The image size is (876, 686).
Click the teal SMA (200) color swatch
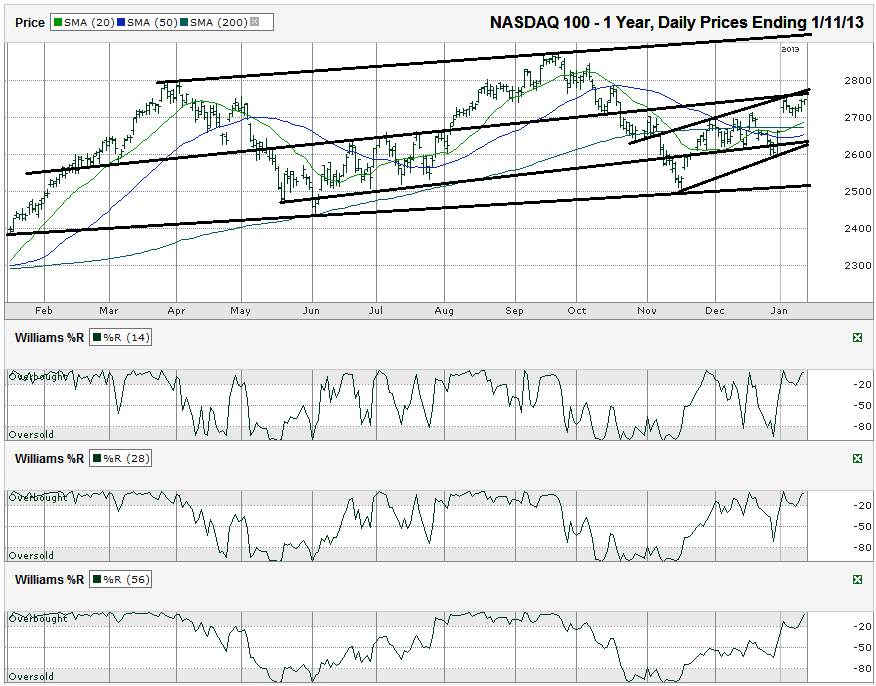(184, 22)
